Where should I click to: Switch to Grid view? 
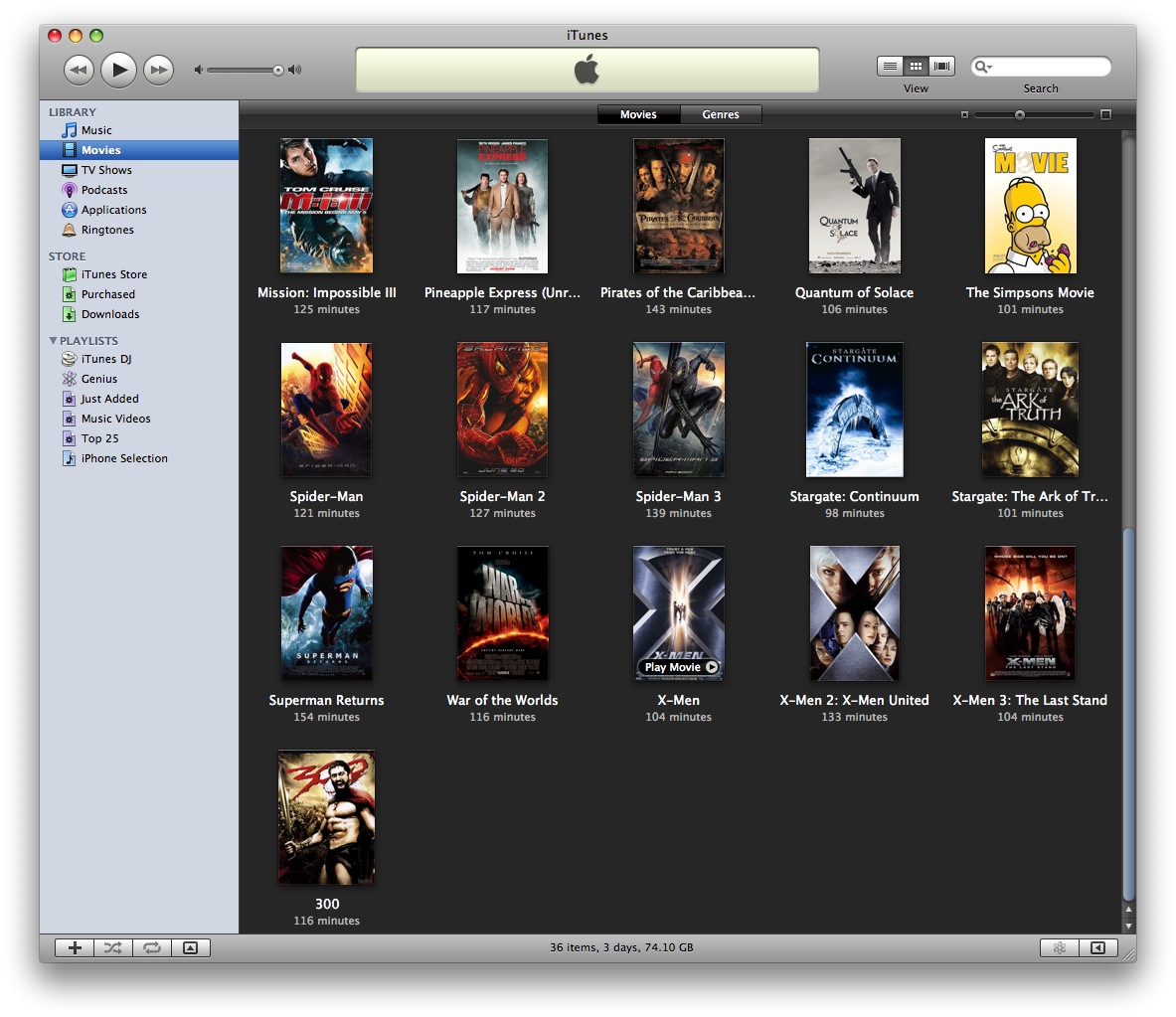916,66
